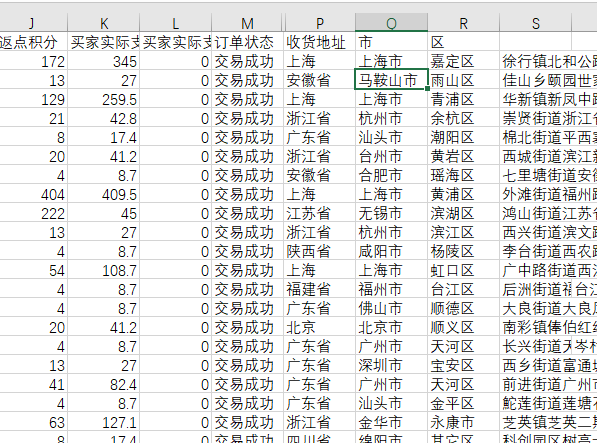Screen dimensions: 597x443
Task: Select cell 江苏省
Action: (x=319, y=213)
